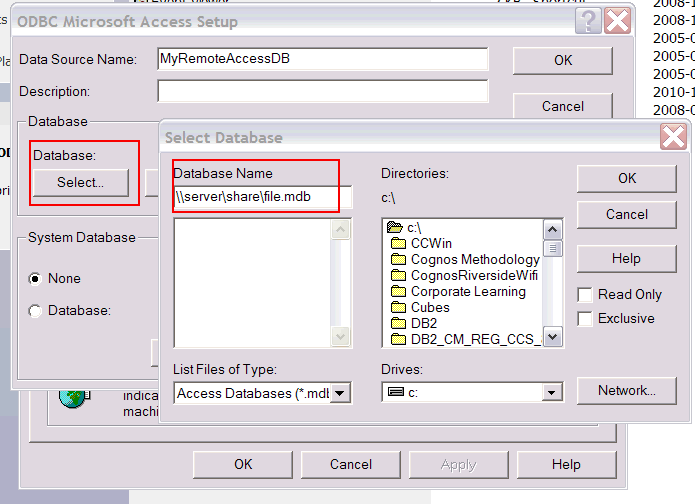The height and width of the screenshot is (504, 695).
Task: Click the Directories list scroll down arrow
Action: (x=552, y=336)
